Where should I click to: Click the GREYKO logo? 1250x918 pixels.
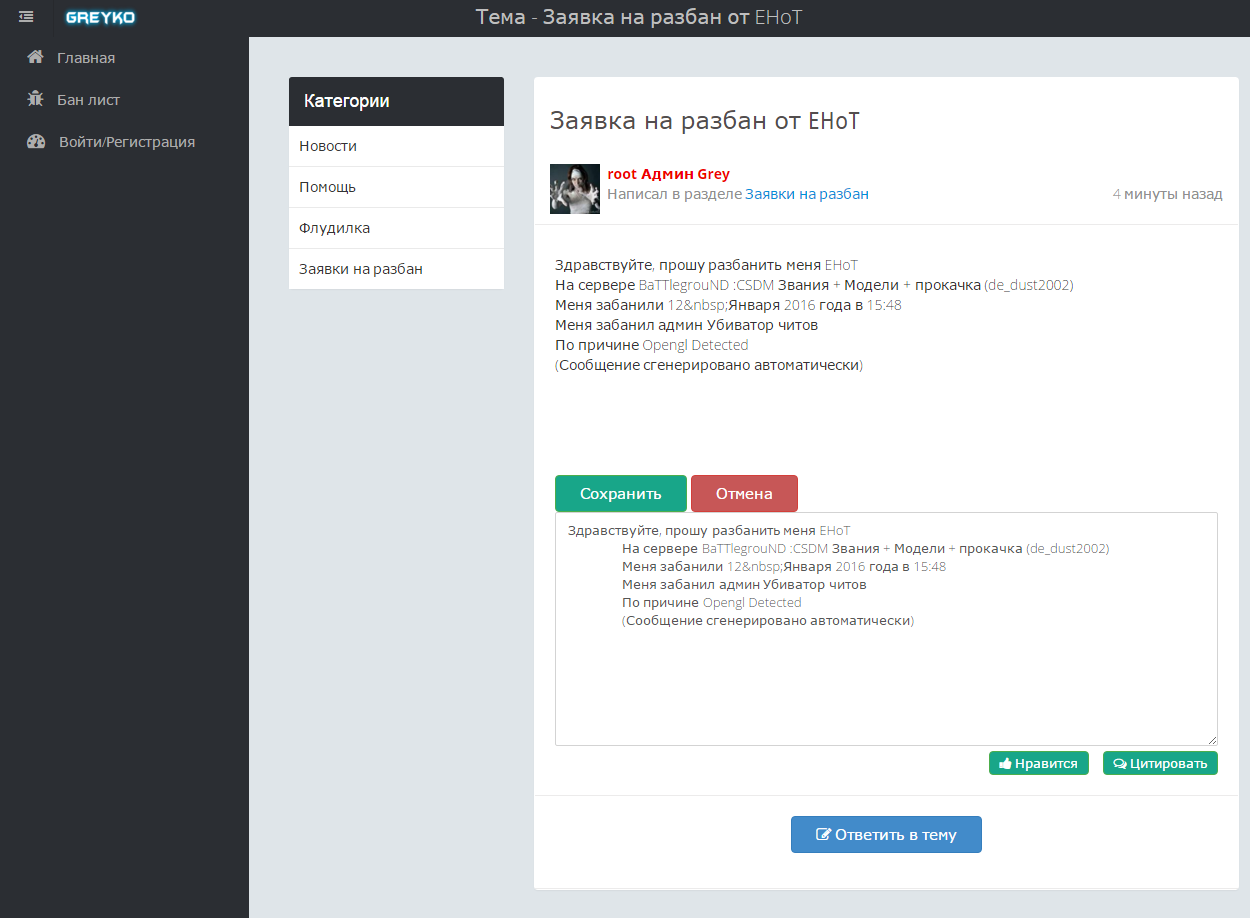pos(100,17)
